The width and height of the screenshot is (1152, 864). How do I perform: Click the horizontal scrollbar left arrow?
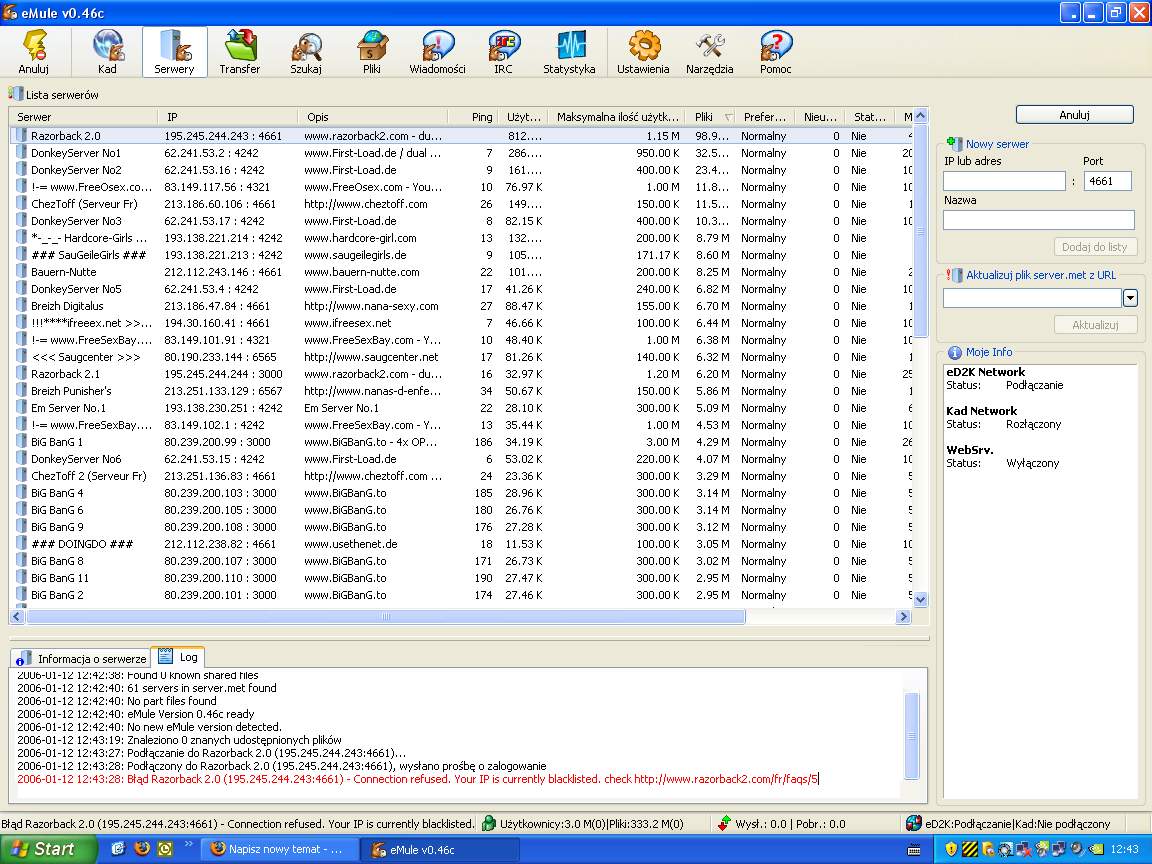pyautogui.click(x=18, y=617)
